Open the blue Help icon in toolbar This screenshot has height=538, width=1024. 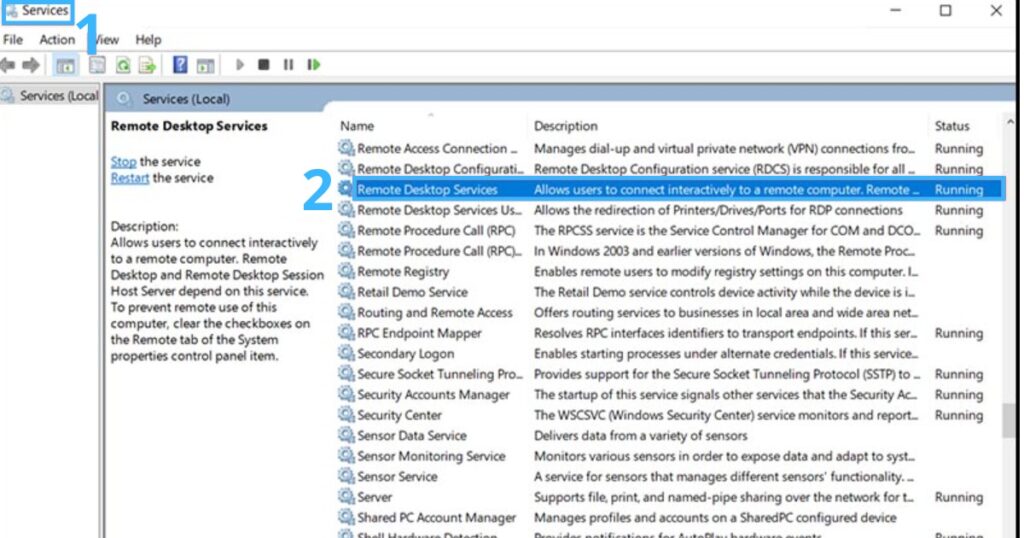(x=180, y=65)
